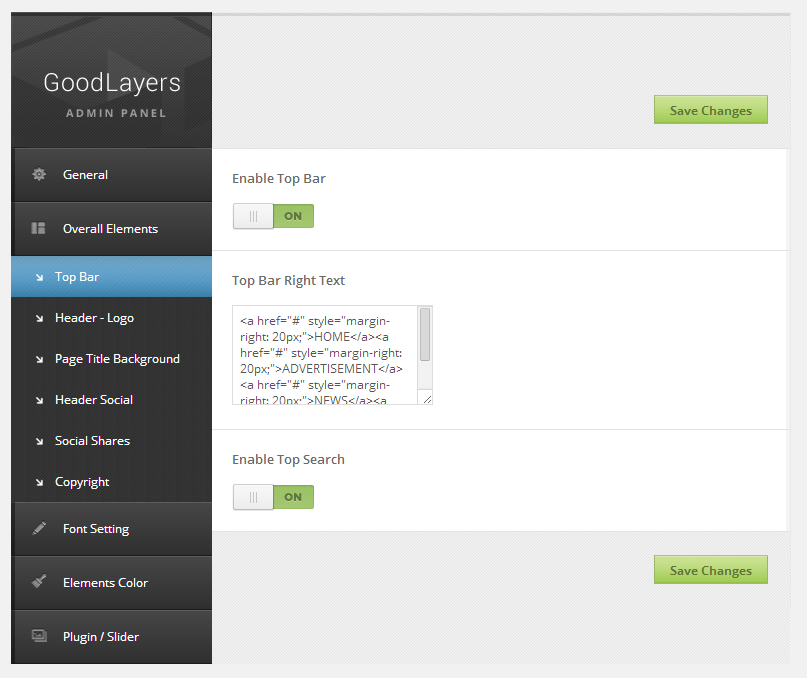807x678 pixels.
Task: Click the GoodLayers admin panel logo
Action: point(112,93)
